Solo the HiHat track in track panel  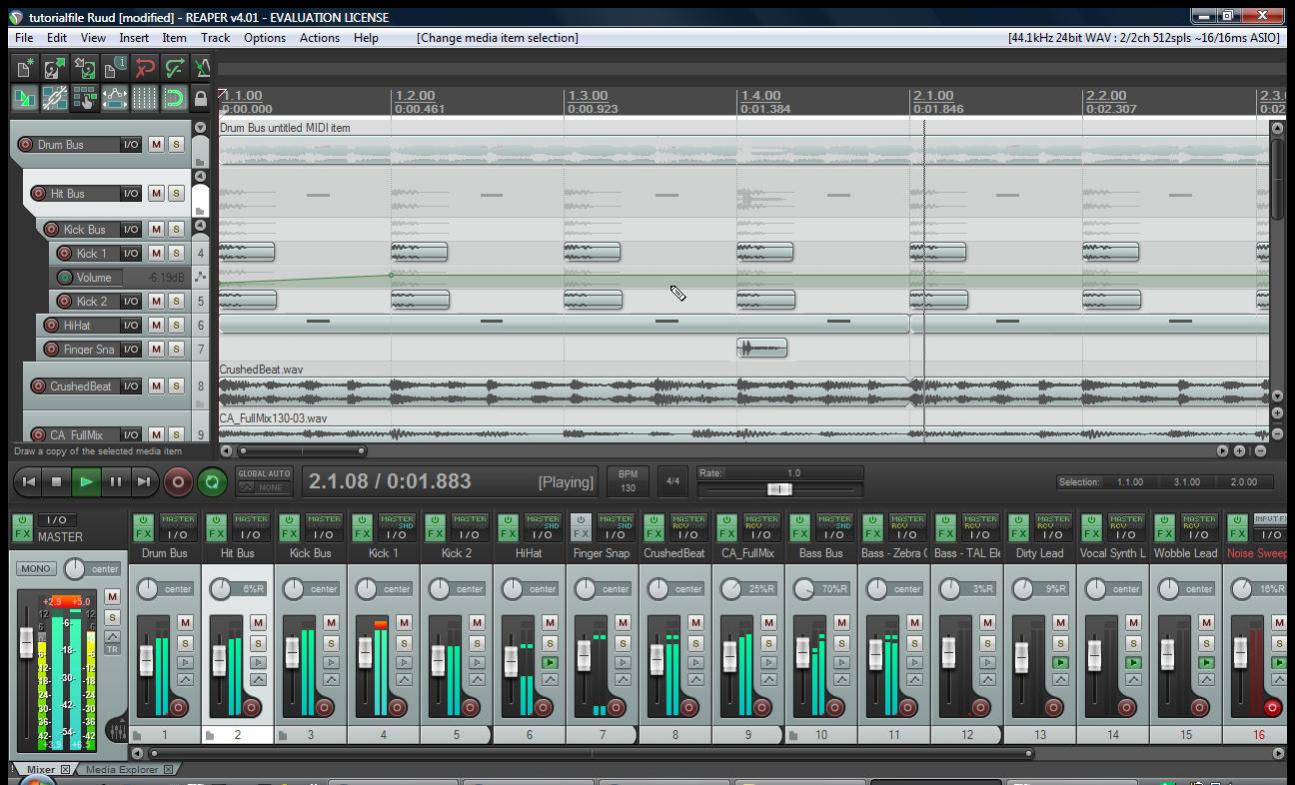(x=175, y=325)
